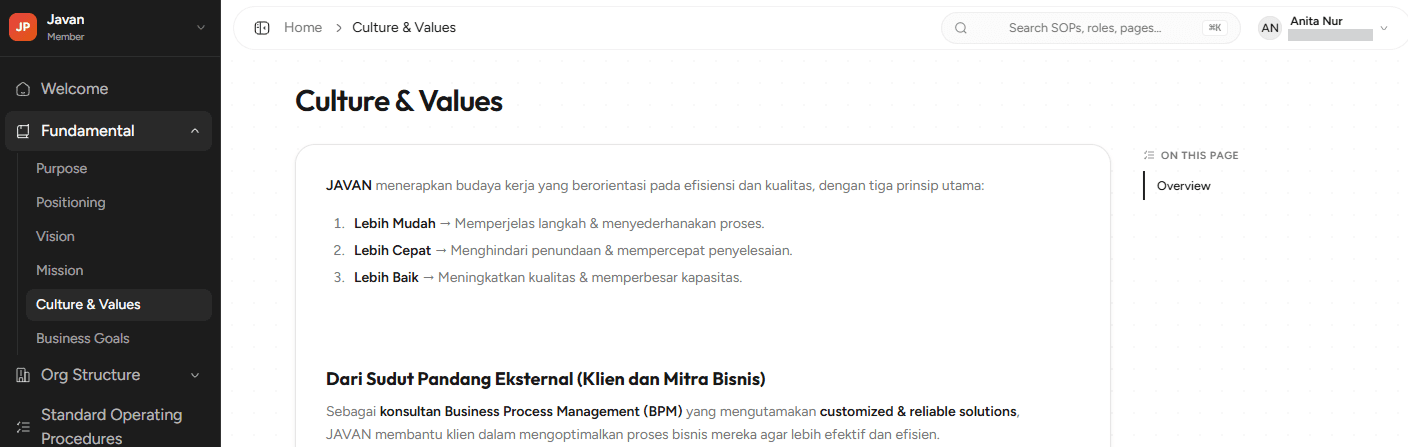Click the JP workspace logo
This screenshot has height=447, width=1408.
[23, 28]
